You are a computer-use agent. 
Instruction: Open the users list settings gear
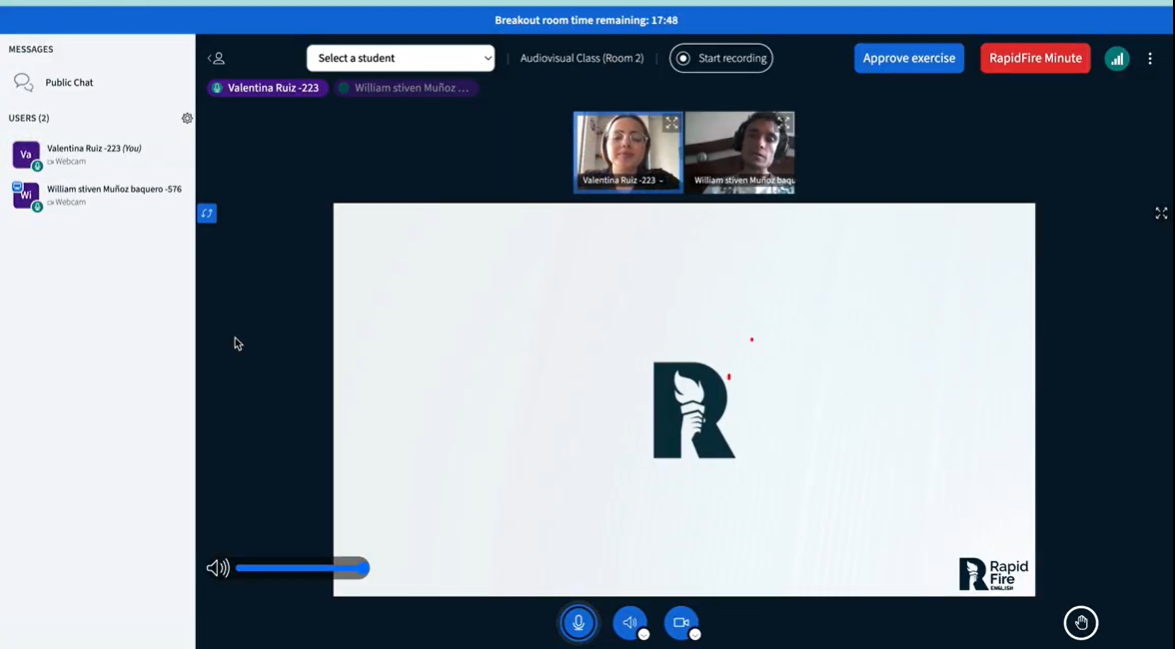tap(187, 118)
